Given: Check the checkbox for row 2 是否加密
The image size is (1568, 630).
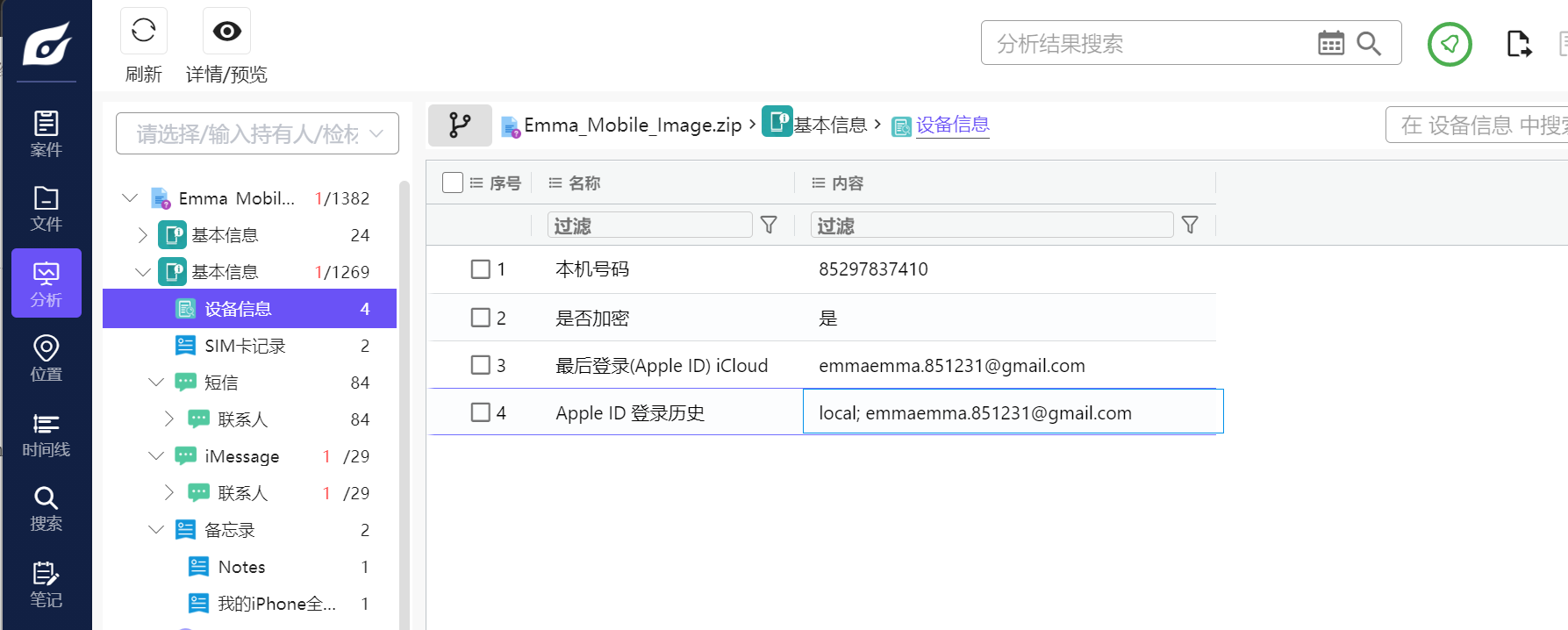Looking at the screenshot, I should [481, 318].
